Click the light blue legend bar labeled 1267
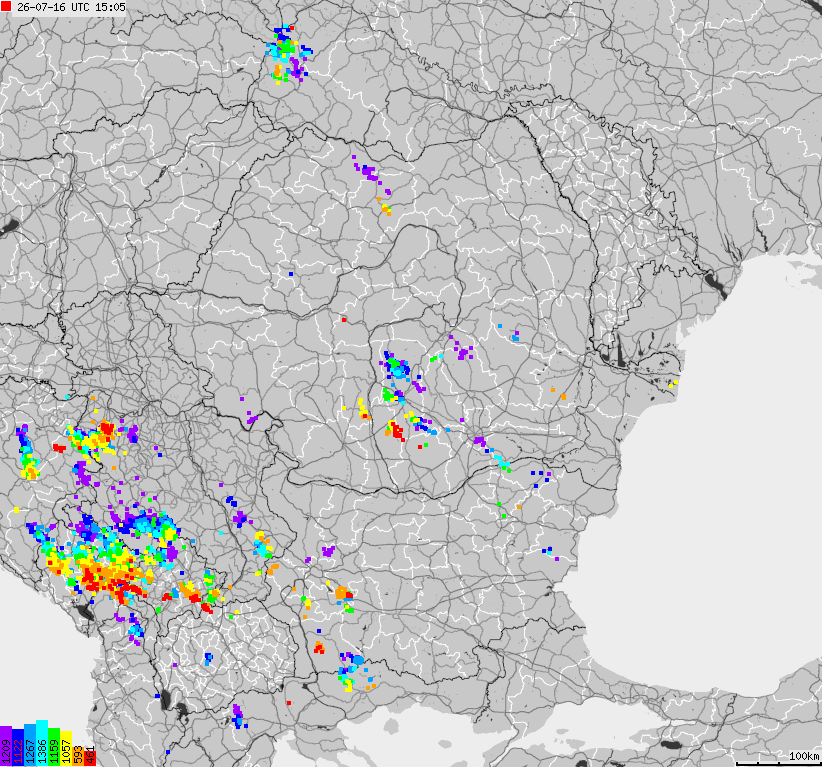The width and height of the screenshot is (822, 767). pyautogui.click(x=30, y=745)
